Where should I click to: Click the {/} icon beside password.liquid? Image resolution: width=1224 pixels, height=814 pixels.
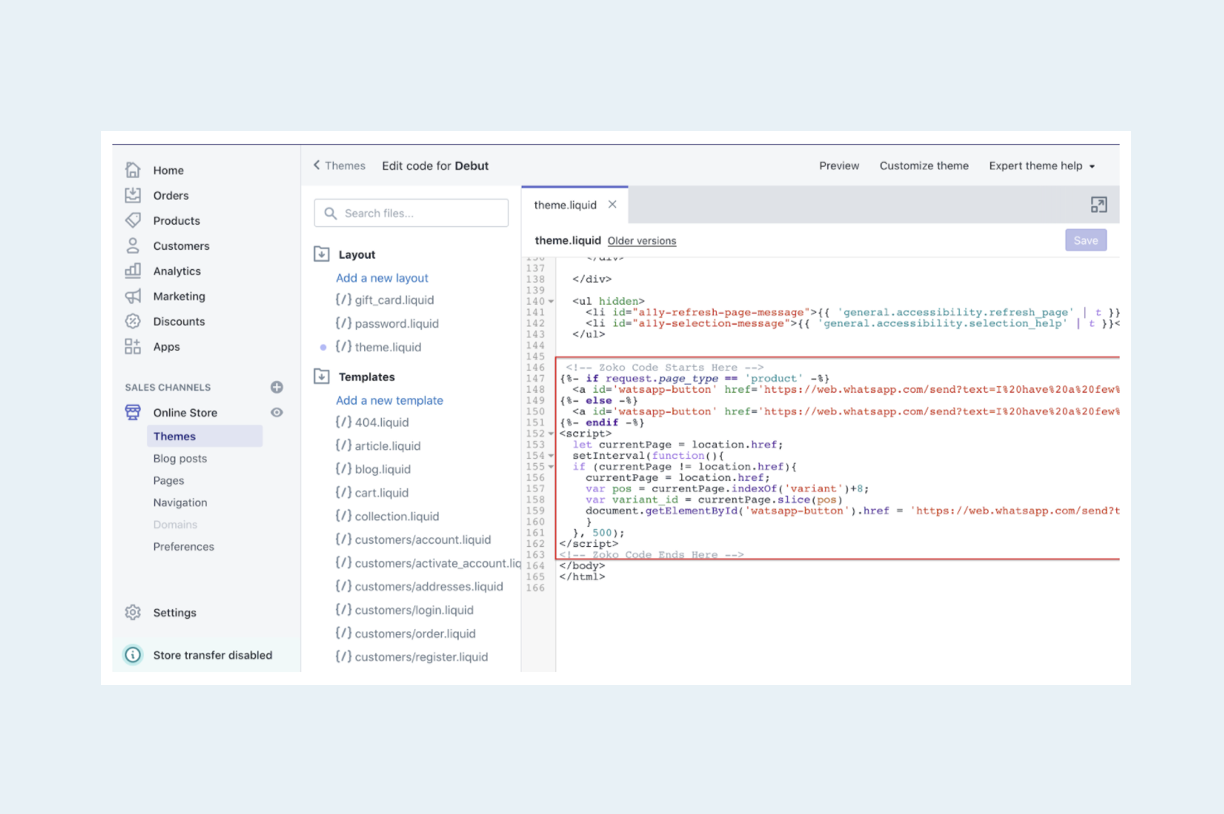pos(343,323)
